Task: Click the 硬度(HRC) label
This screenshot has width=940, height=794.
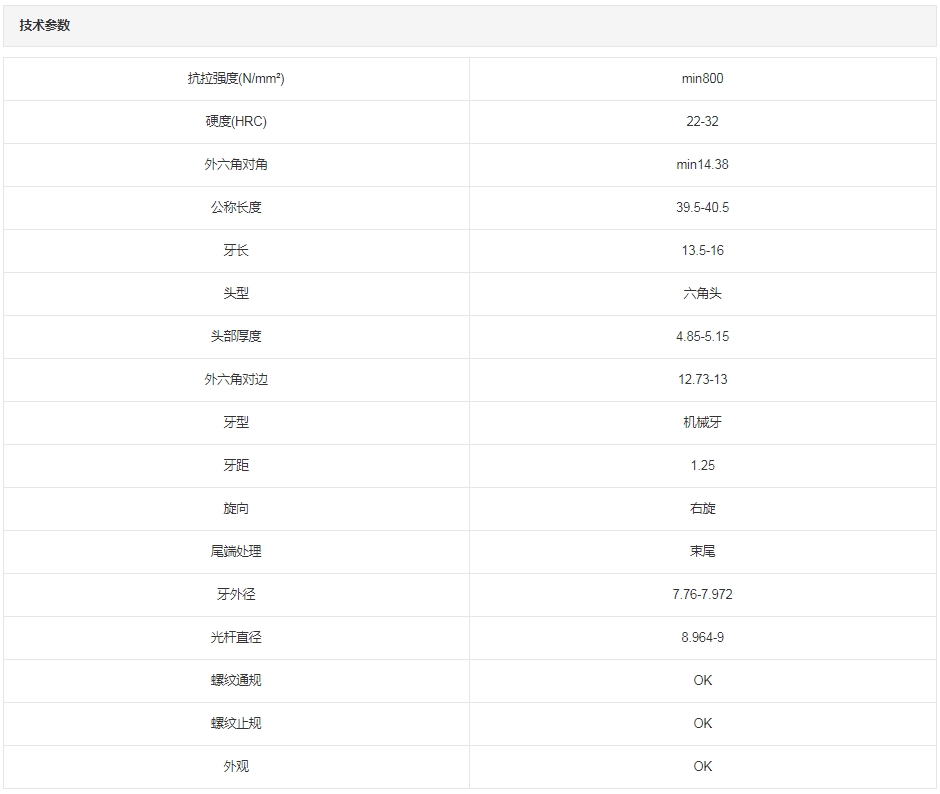Action: pyautogui.click(x=236, y=122)
